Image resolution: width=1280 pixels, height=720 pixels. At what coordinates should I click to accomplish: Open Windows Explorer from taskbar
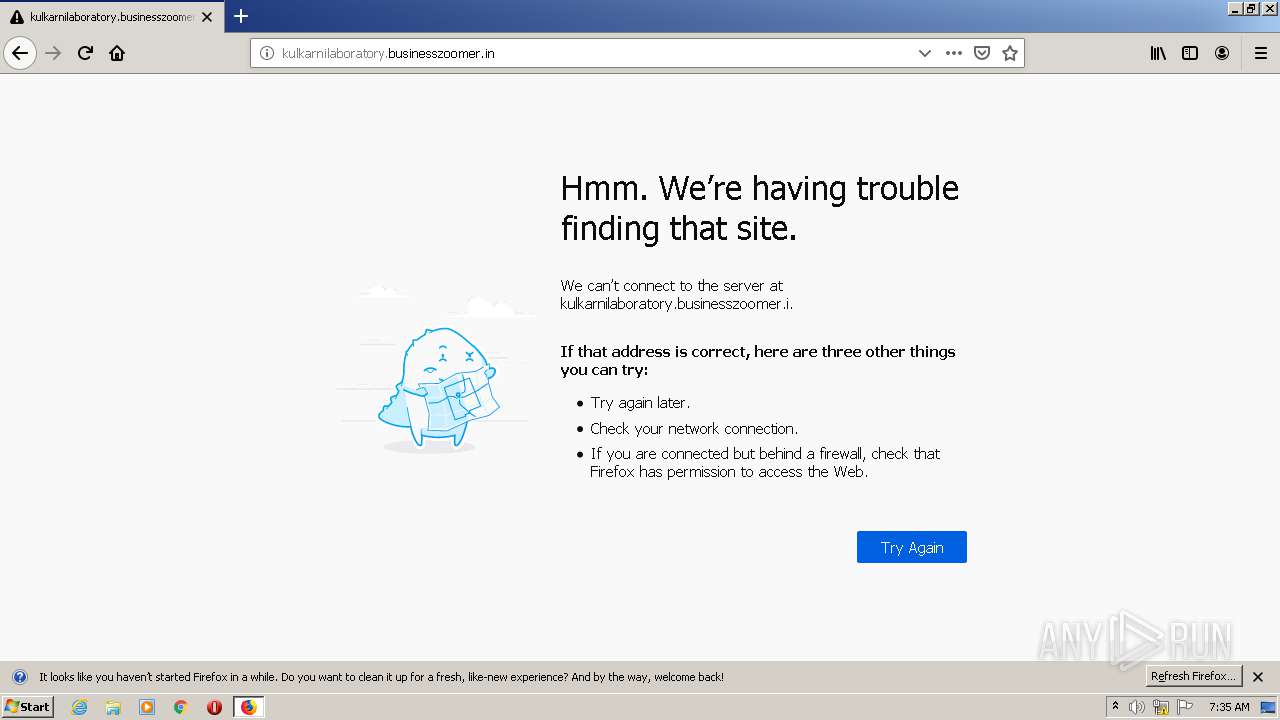113,707
